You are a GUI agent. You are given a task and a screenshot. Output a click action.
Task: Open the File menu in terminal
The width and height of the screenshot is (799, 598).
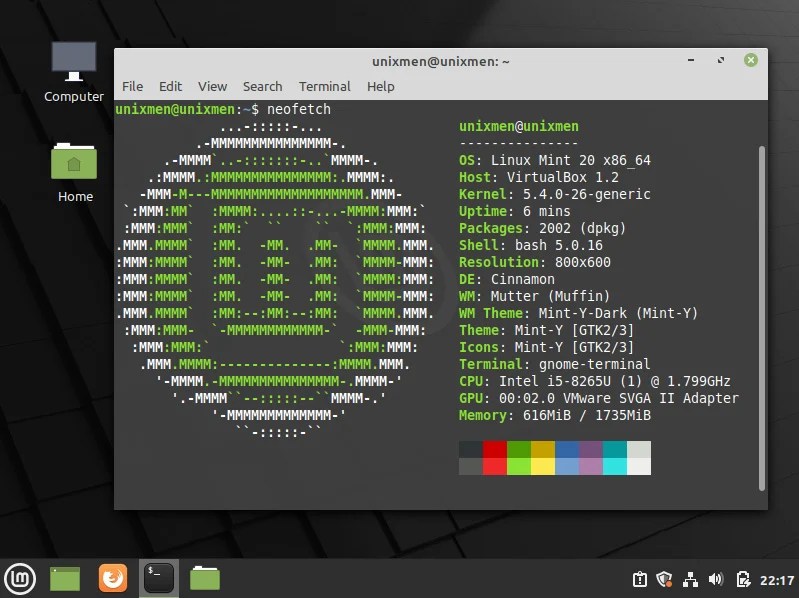[132, 87]
